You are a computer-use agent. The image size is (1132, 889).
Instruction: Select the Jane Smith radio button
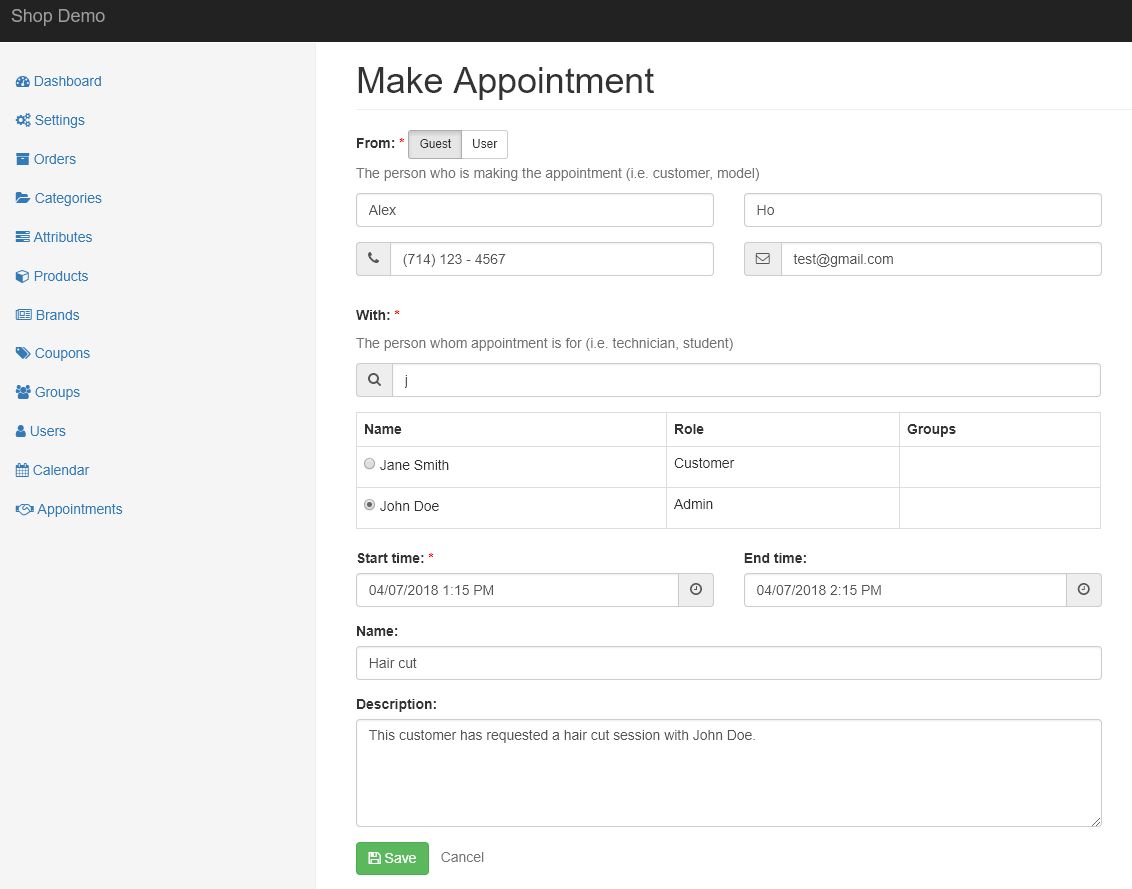(370, 464)
